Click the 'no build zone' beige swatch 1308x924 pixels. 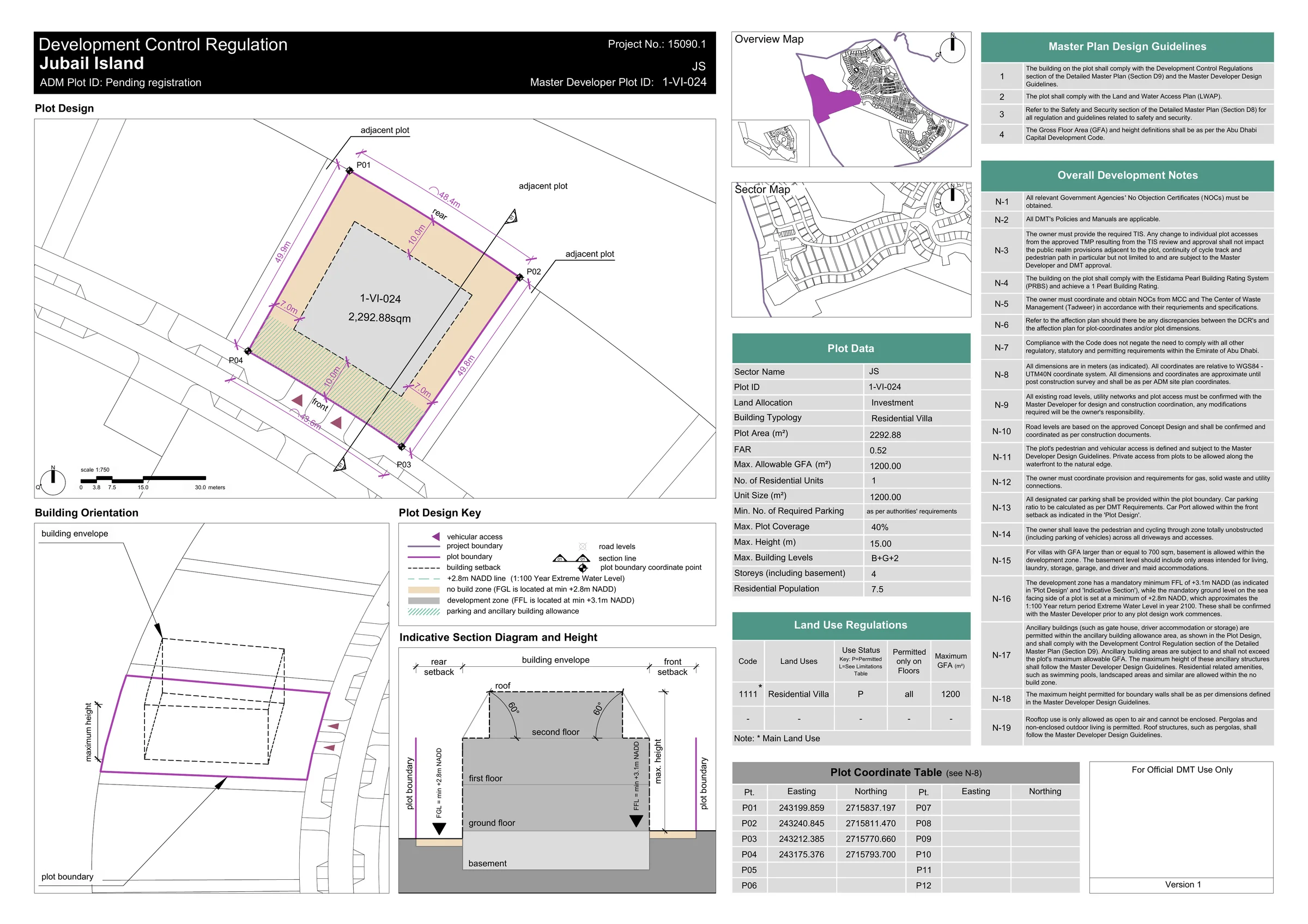point(424,590)
